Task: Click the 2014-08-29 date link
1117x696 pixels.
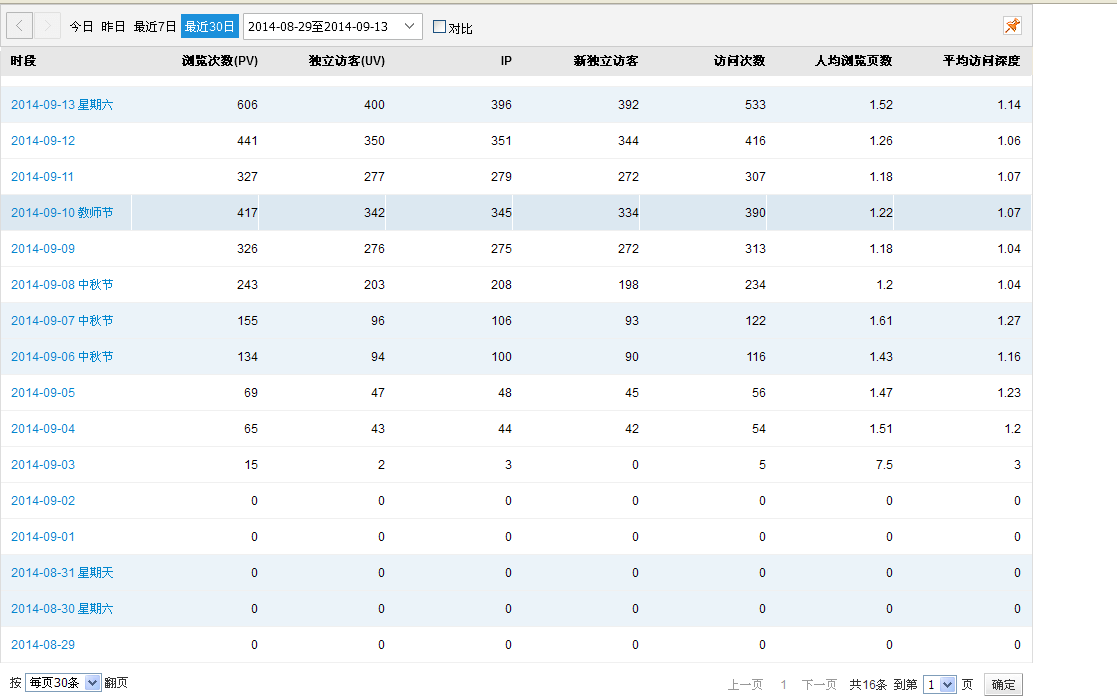Action: pyautogui.click(x=43, y=645)
